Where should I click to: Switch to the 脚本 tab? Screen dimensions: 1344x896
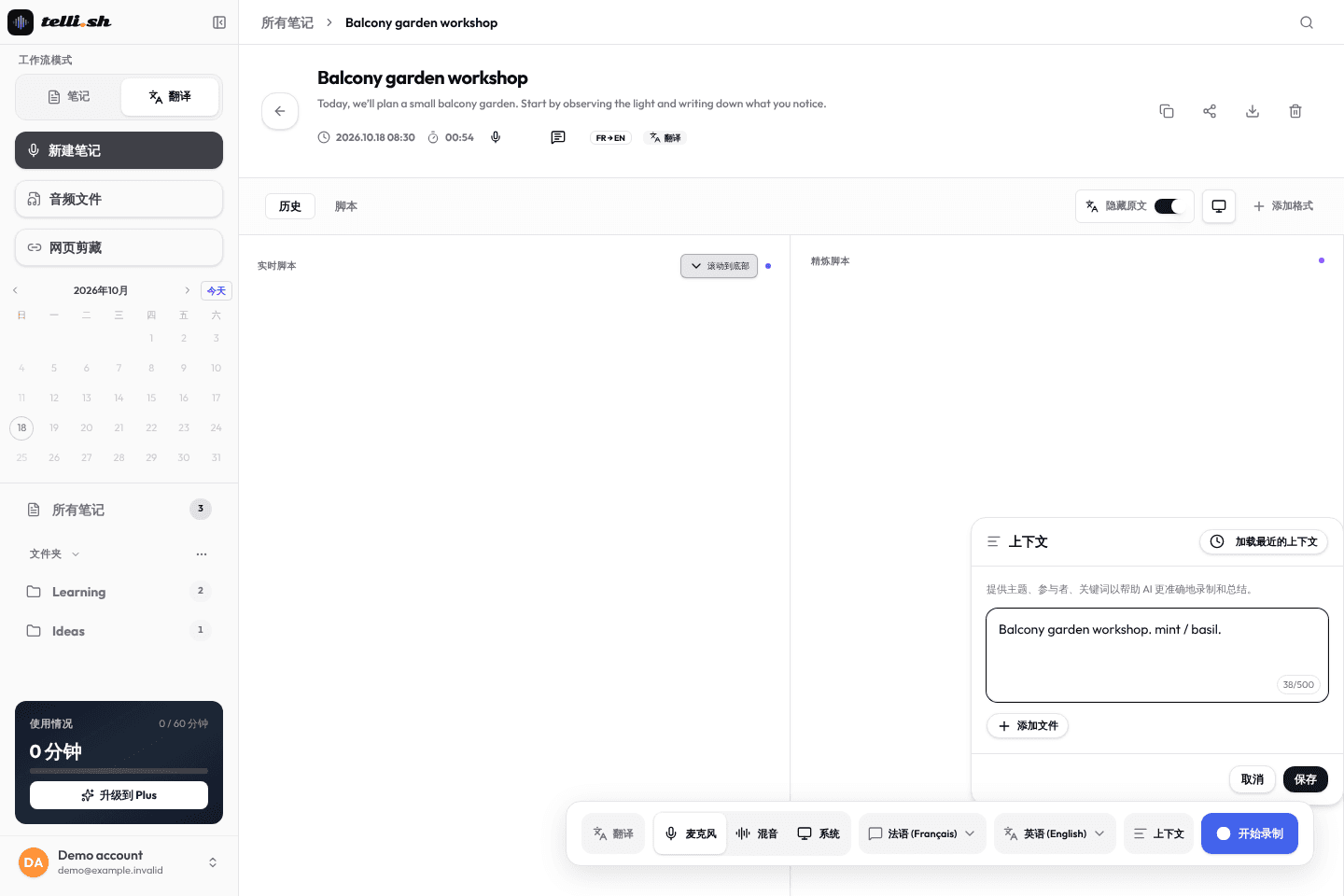(346, 206)
